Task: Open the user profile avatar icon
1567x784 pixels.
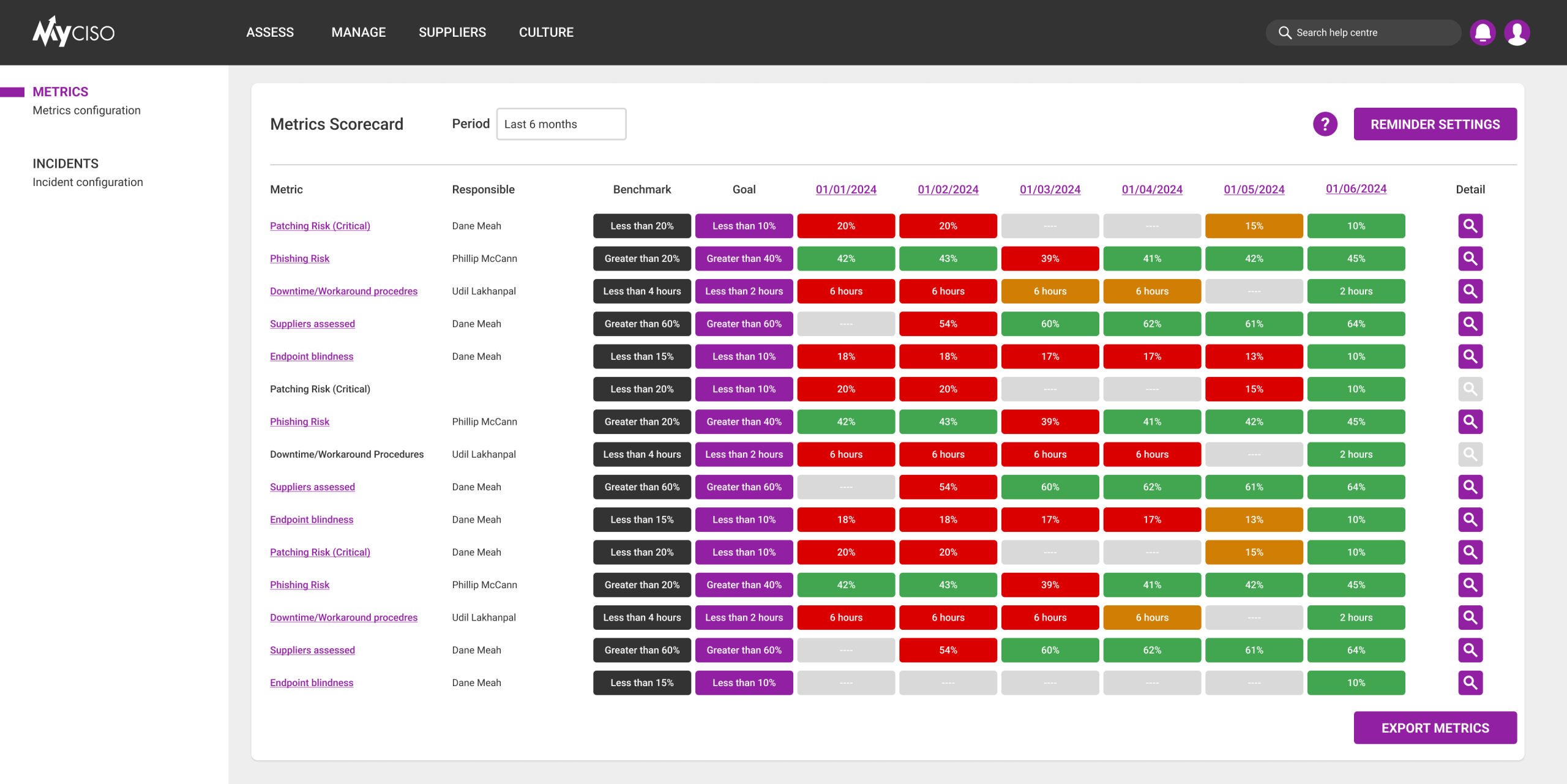Action: [x=1517, y=32]
